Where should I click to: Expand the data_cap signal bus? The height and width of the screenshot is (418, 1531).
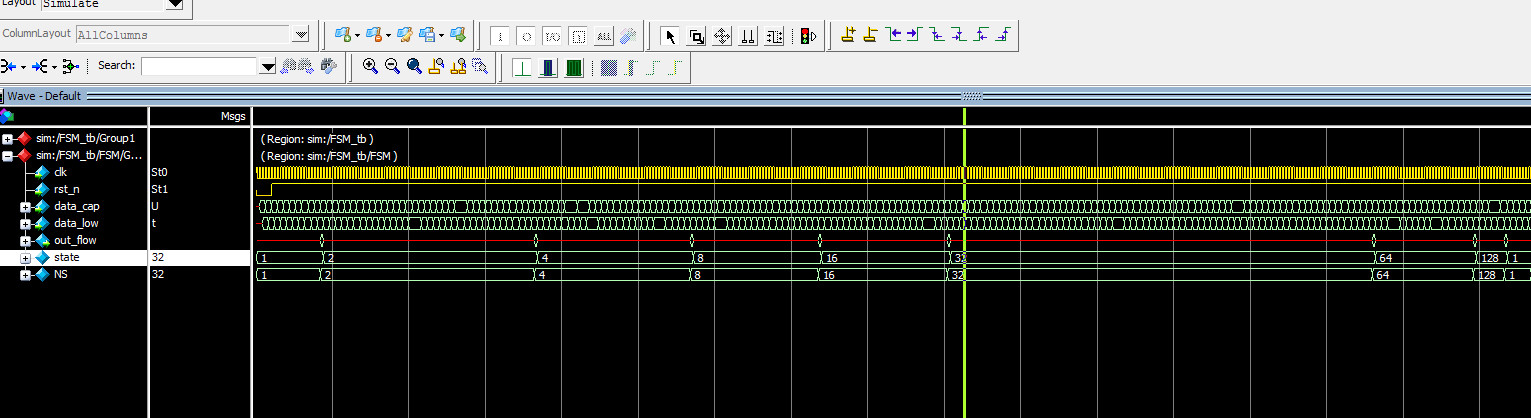coord(25,206)
